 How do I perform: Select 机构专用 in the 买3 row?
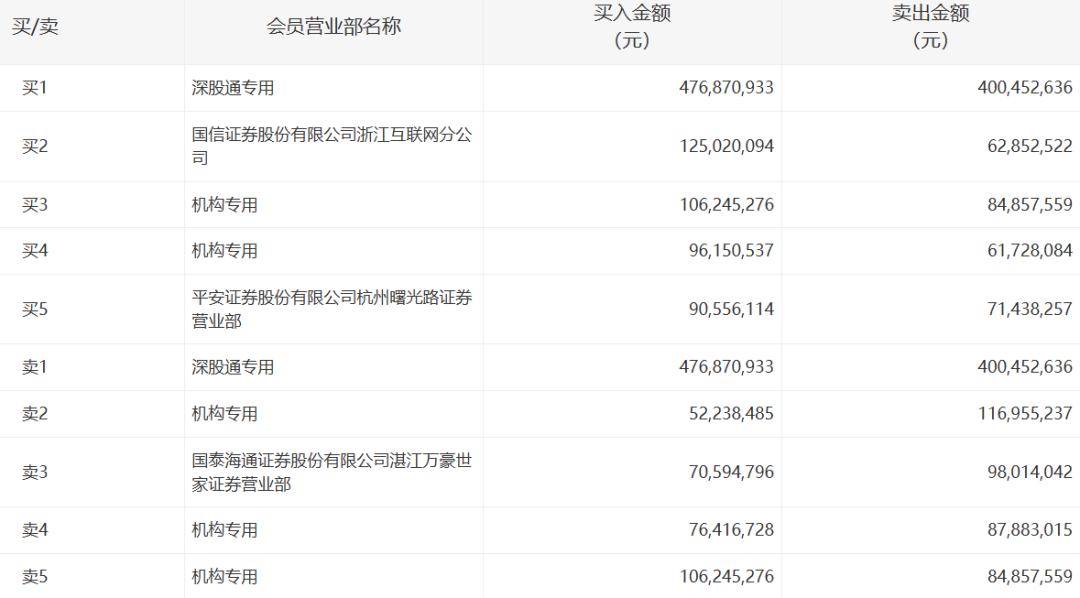pyautogui.click(x=225, y=205)
